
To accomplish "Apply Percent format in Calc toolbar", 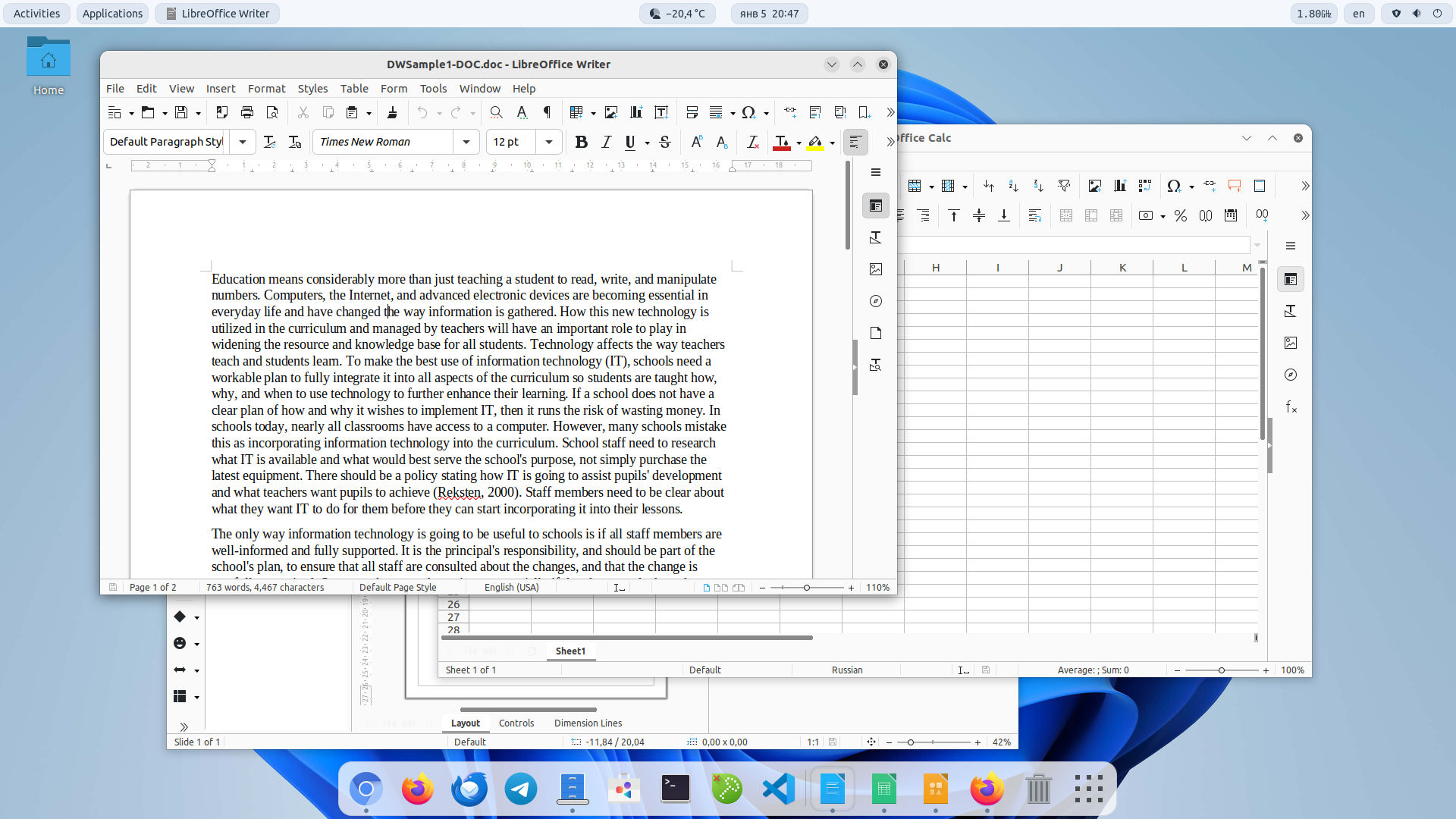I will (x=1180, y=215).
